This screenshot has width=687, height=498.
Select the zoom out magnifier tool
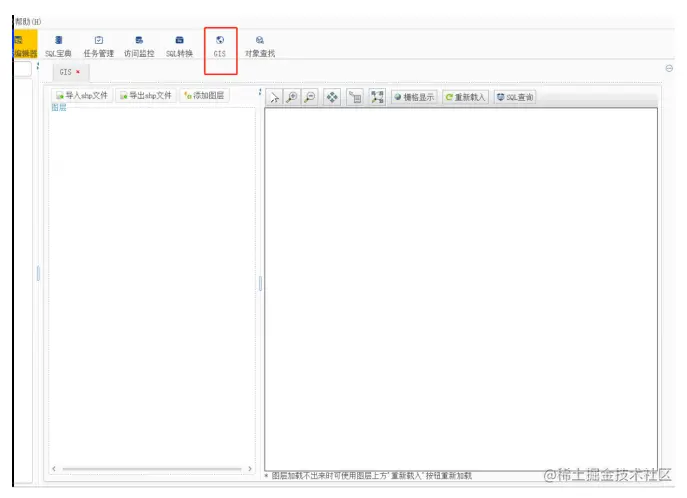[x=310, y=97]
